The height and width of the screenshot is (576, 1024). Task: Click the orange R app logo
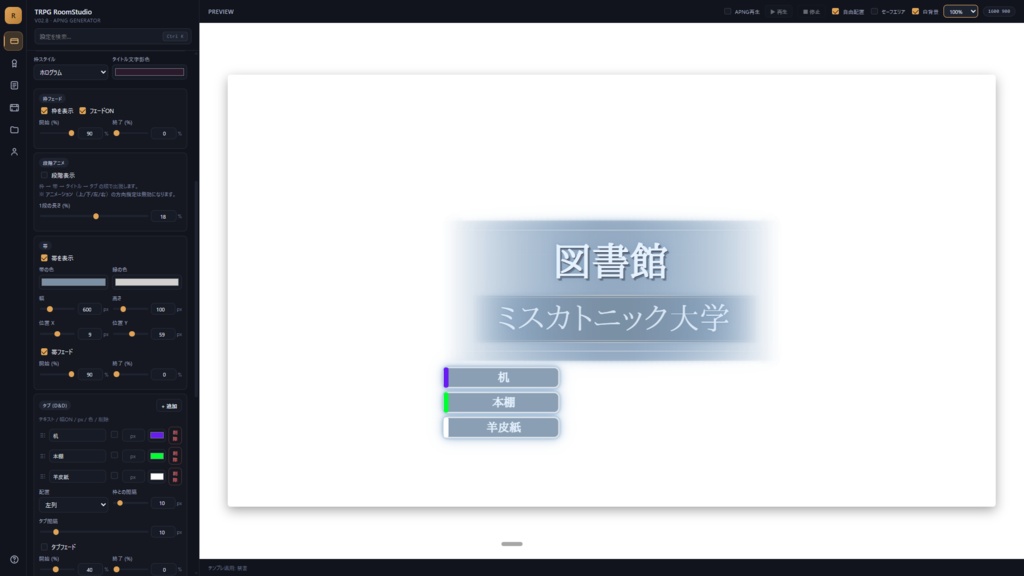click(x=13, y=15)
